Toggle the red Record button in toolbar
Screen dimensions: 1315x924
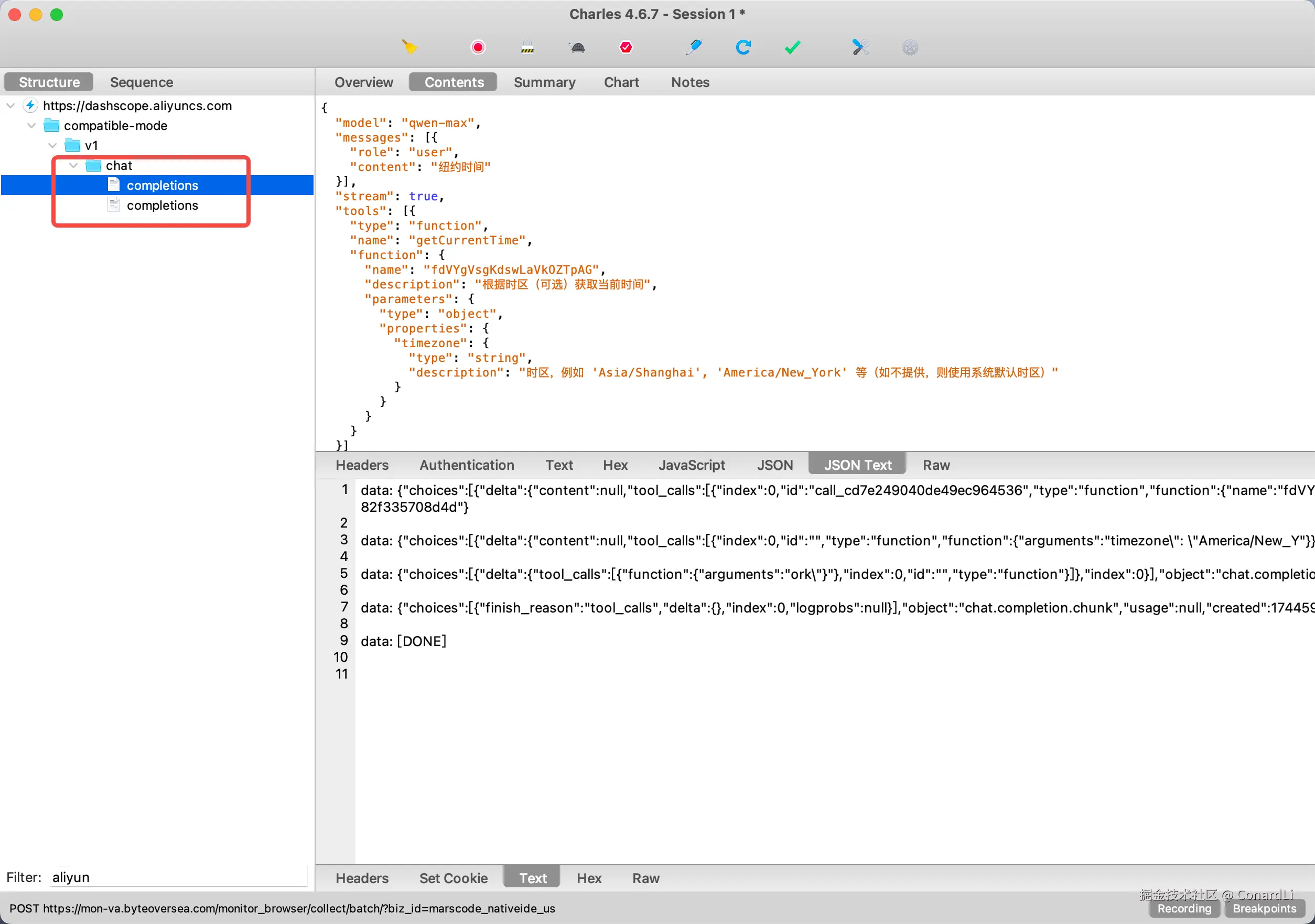(x=478, y=47)
